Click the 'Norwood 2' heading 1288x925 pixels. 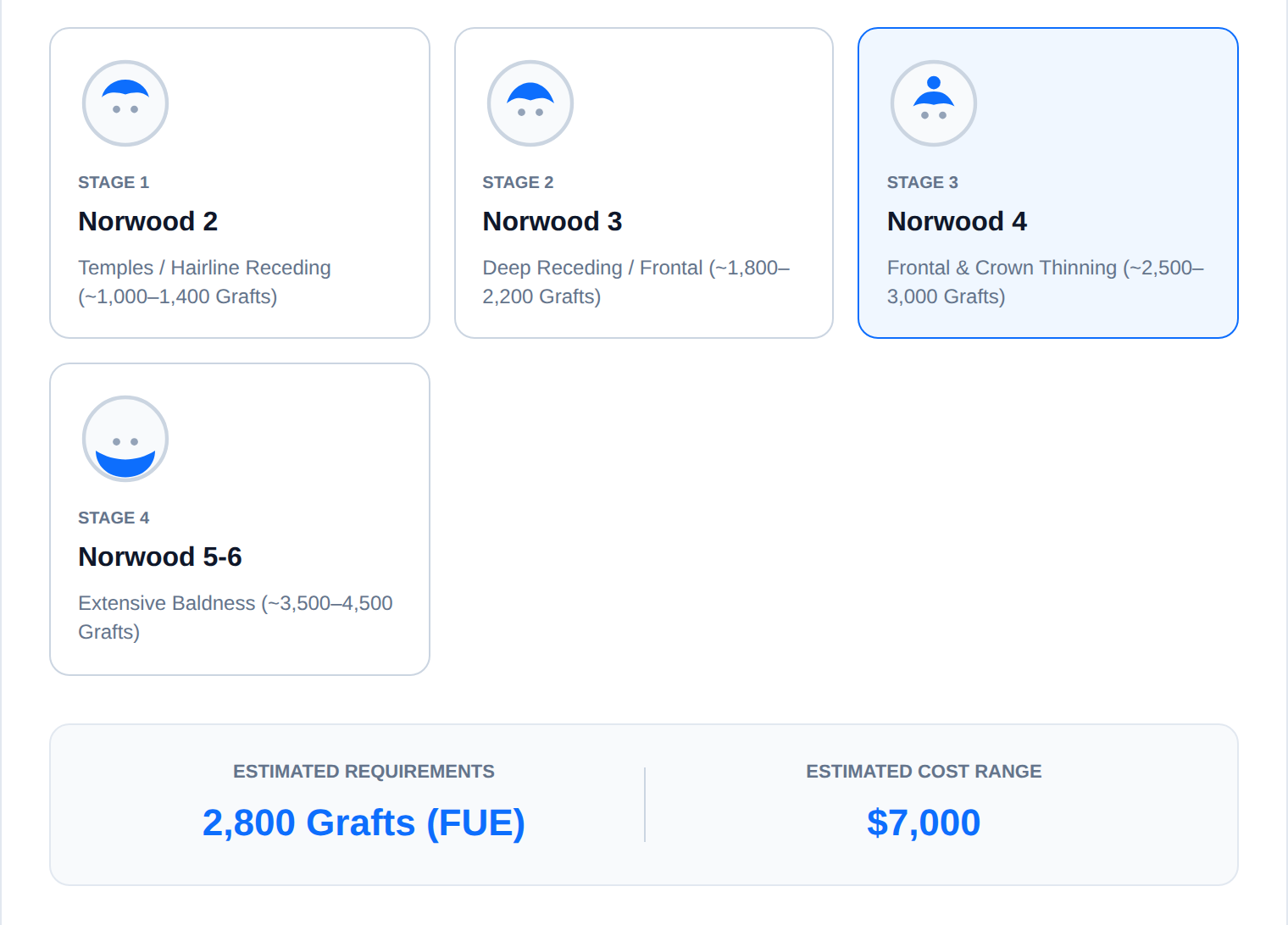pyautogui.click(x=148, y=221)
